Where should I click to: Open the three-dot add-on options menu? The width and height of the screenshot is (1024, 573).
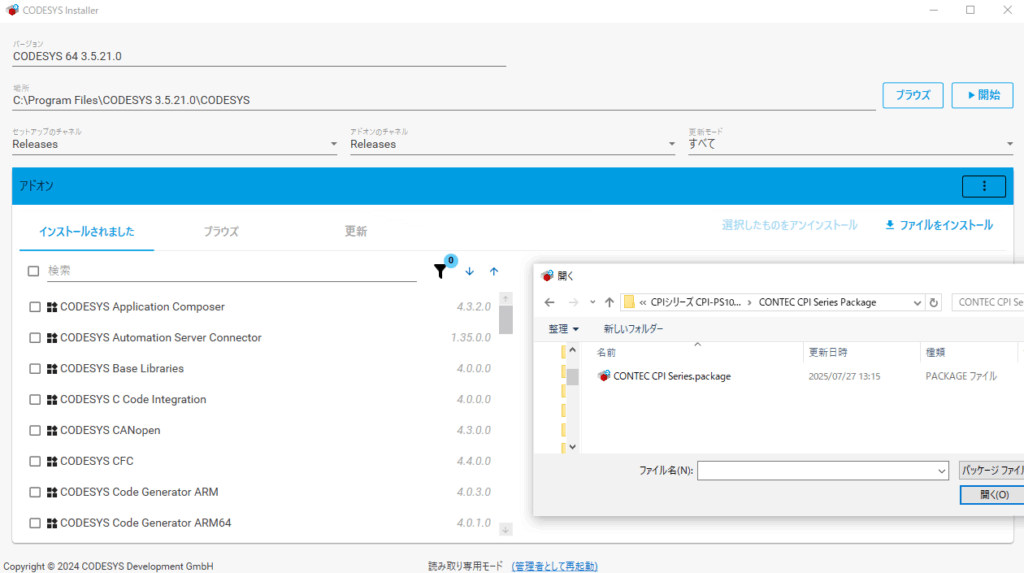pyautogui.click(x=984, y=186)
